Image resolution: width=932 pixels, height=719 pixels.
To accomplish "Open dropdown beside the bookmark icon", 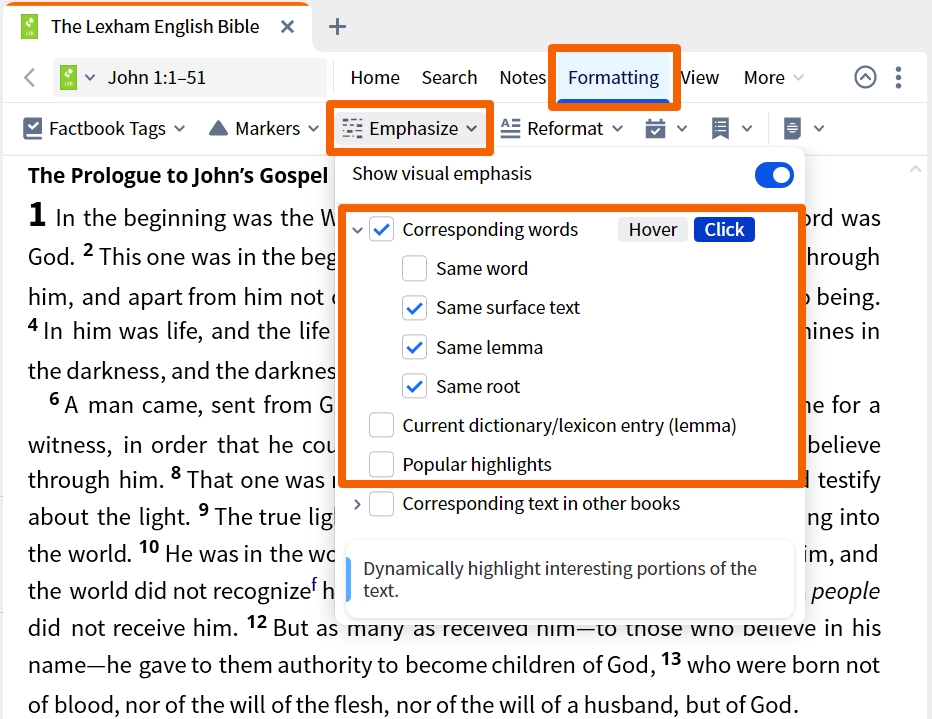I will tap(747, 128).
